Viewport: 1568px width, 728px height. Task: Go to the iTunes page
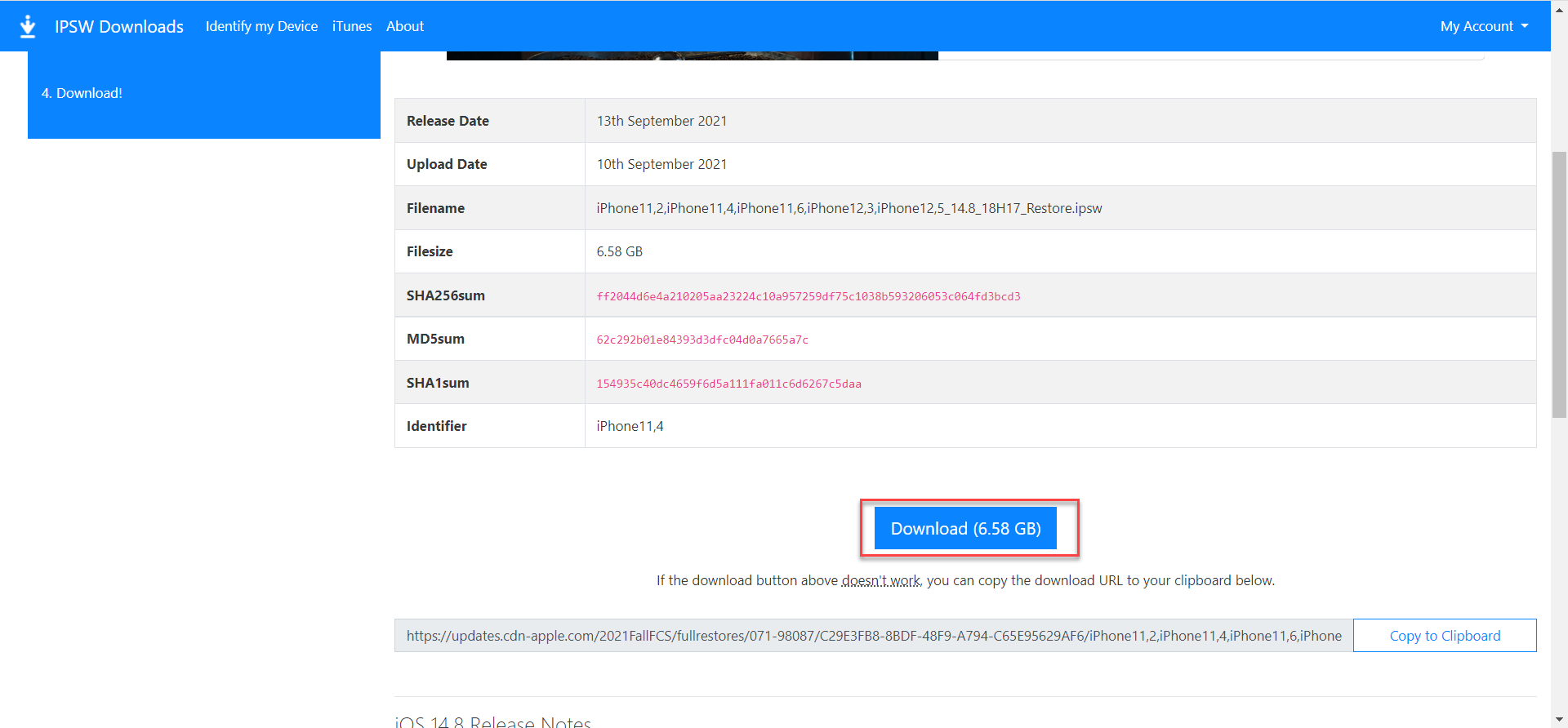[x=352, y=26]
